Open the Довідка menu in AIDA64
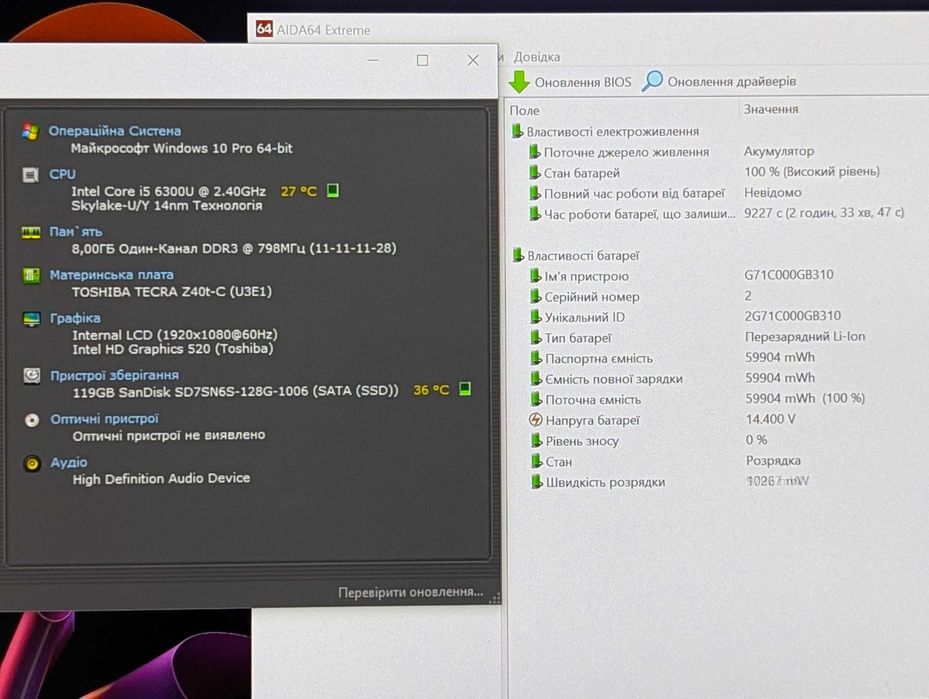929x699 pixels. (x=537, y=57)
